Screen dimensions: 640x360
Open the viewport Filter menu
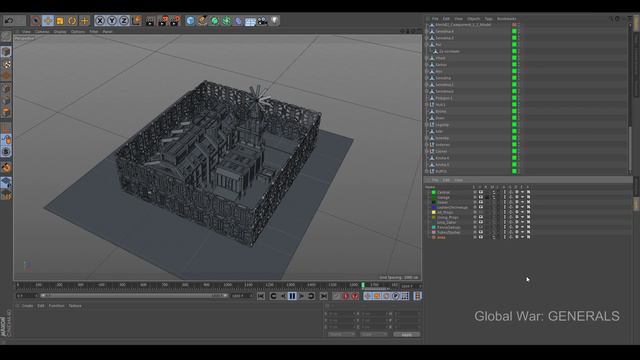coord(93,31)
